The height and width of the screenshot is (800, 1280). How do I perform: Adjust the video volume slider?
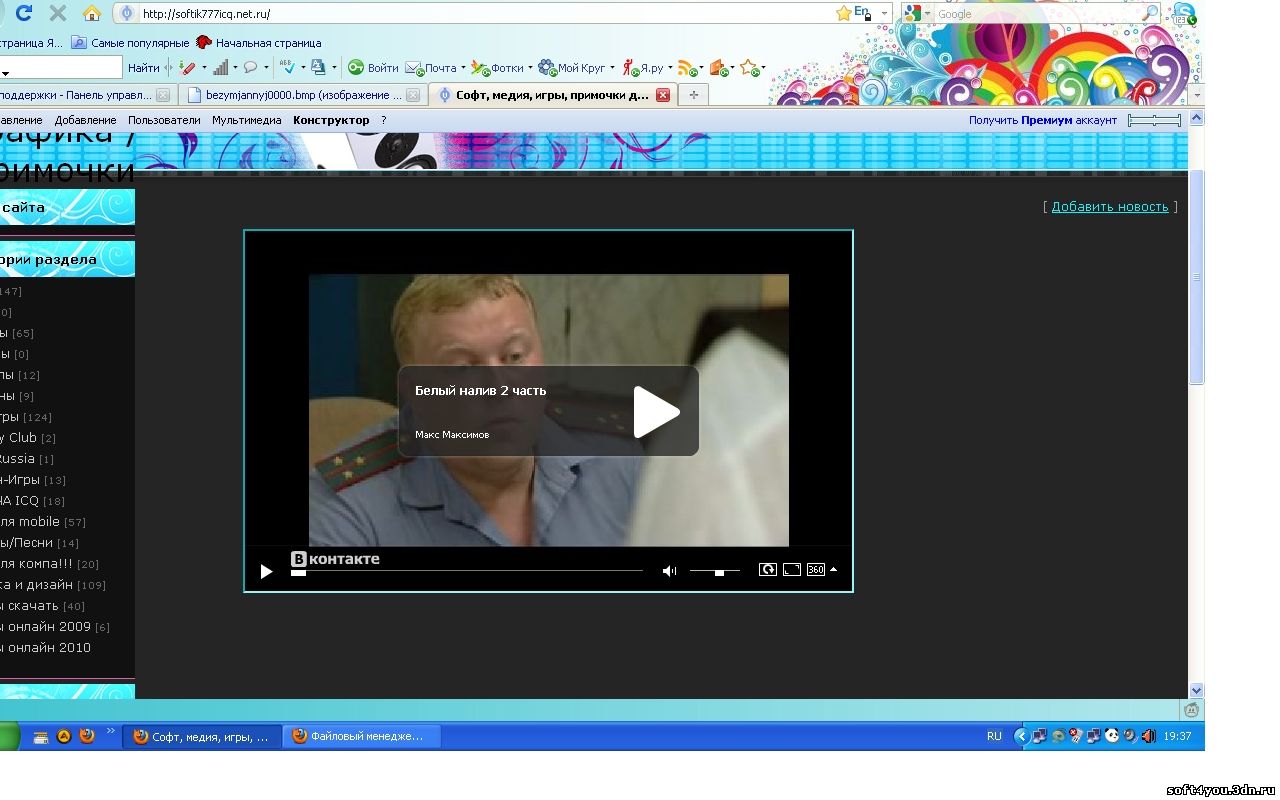[x=718, y=571]
